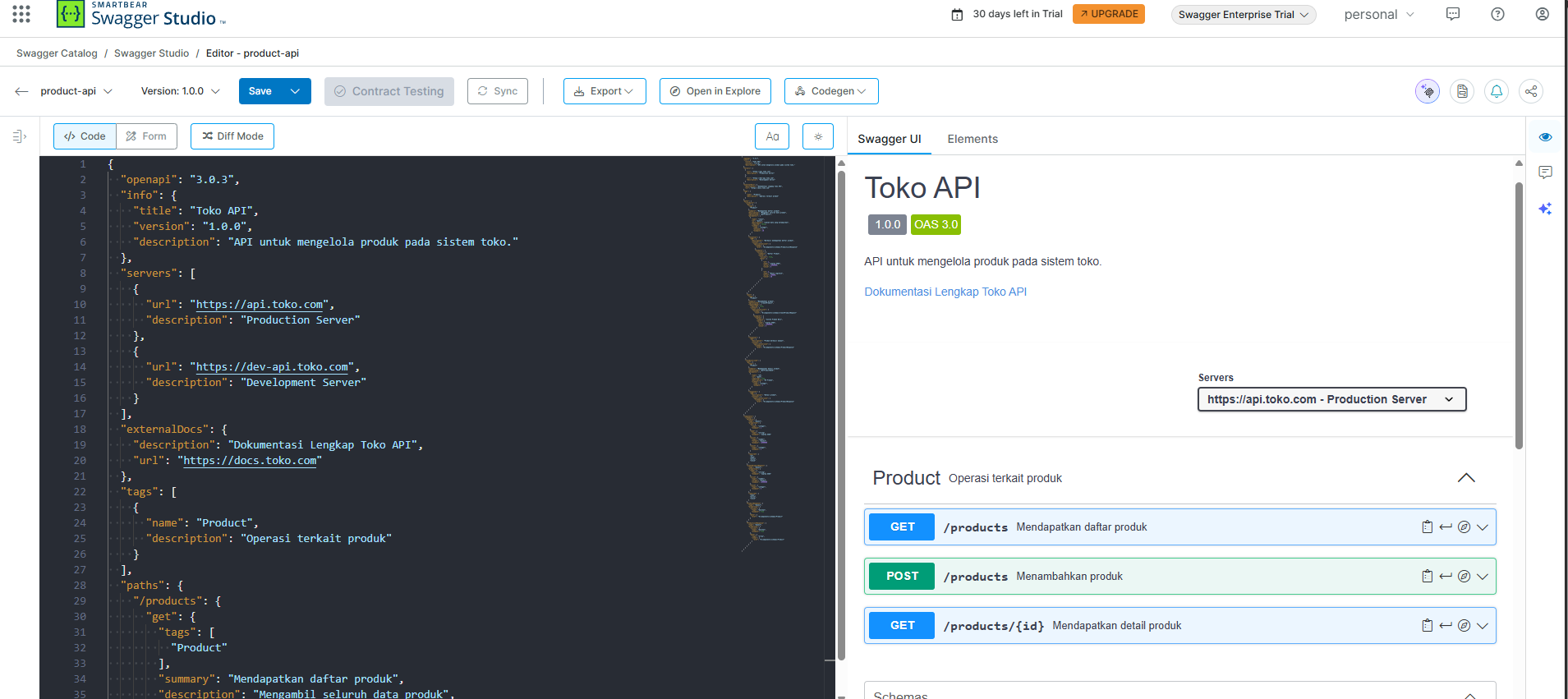Open the user account profile icon
The height and width of the screenshot is (699, 1568).
pos(1542,14)
